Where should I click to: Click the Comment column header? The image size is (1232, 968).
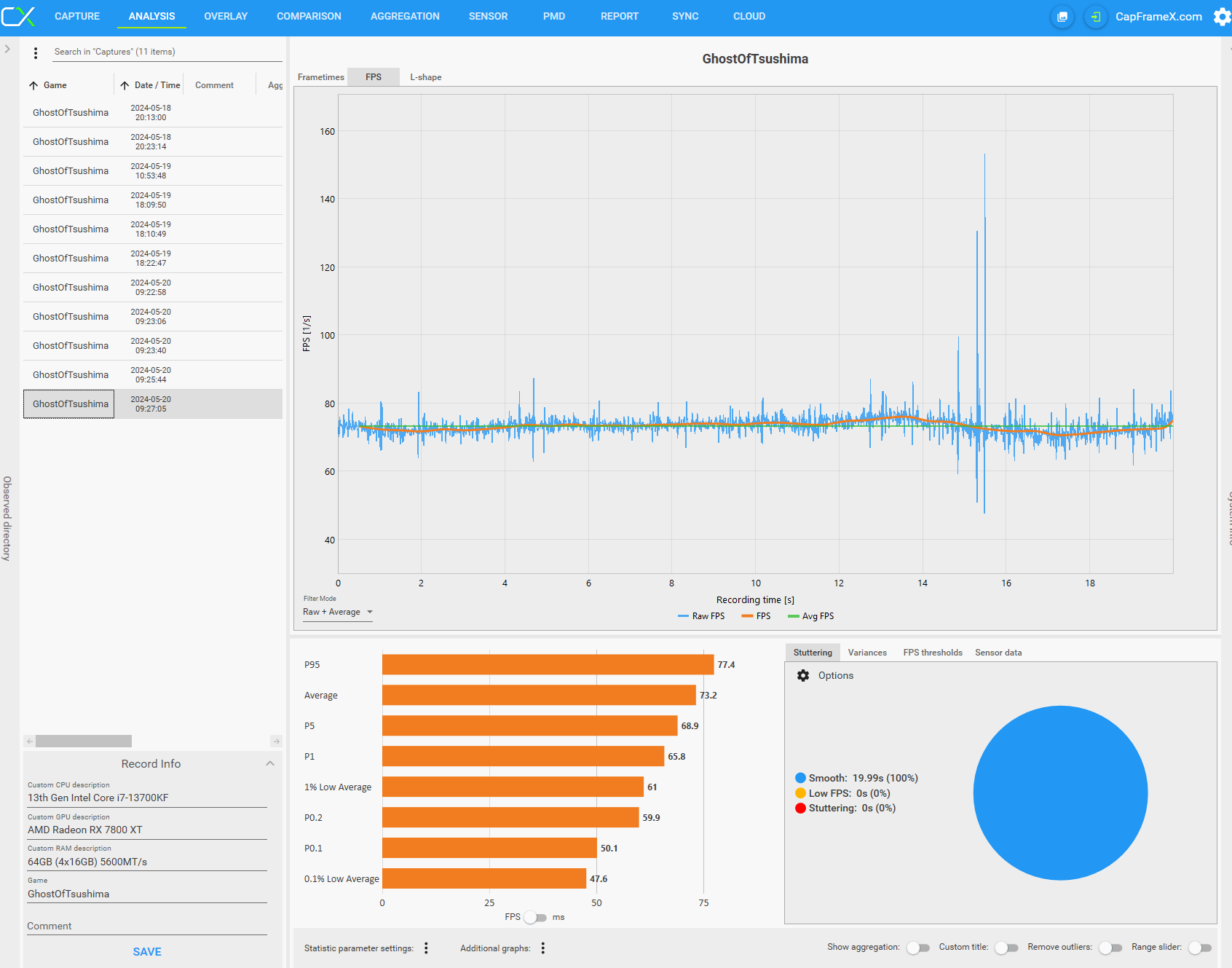tap(214, 85)
